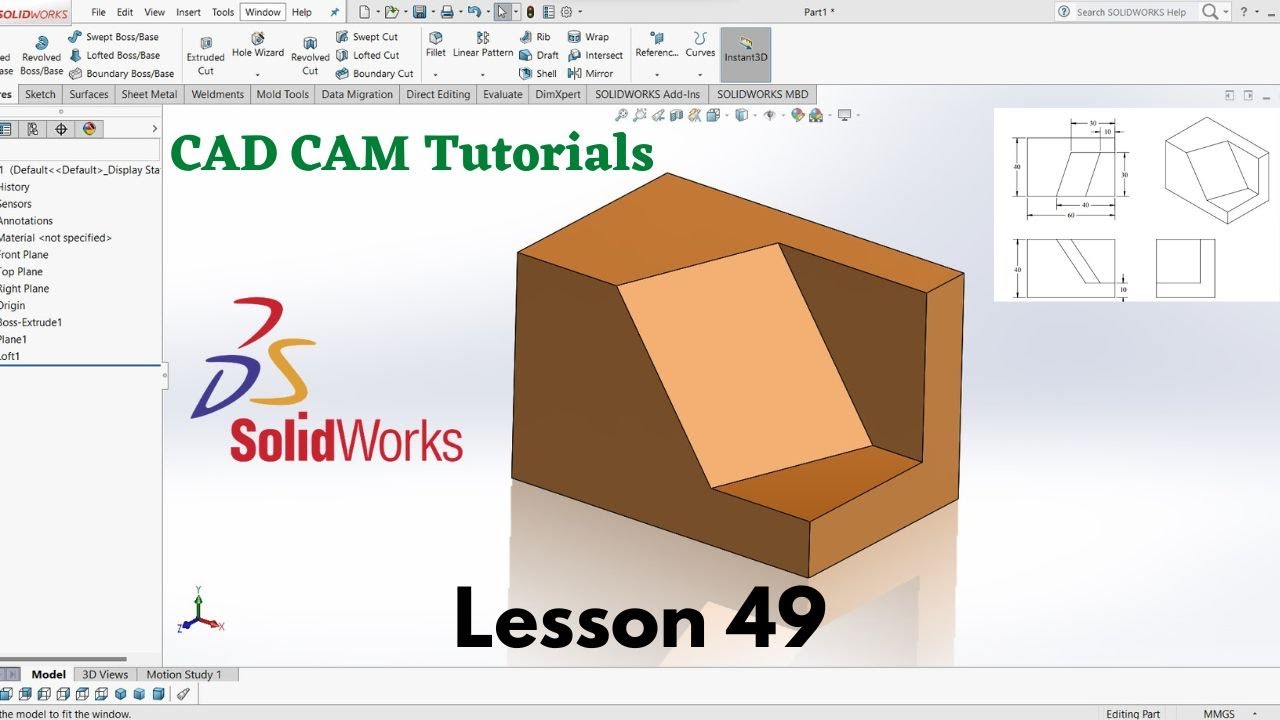Open the Window menu
This screenshot has width=1280, height=720.
point(263,12)
